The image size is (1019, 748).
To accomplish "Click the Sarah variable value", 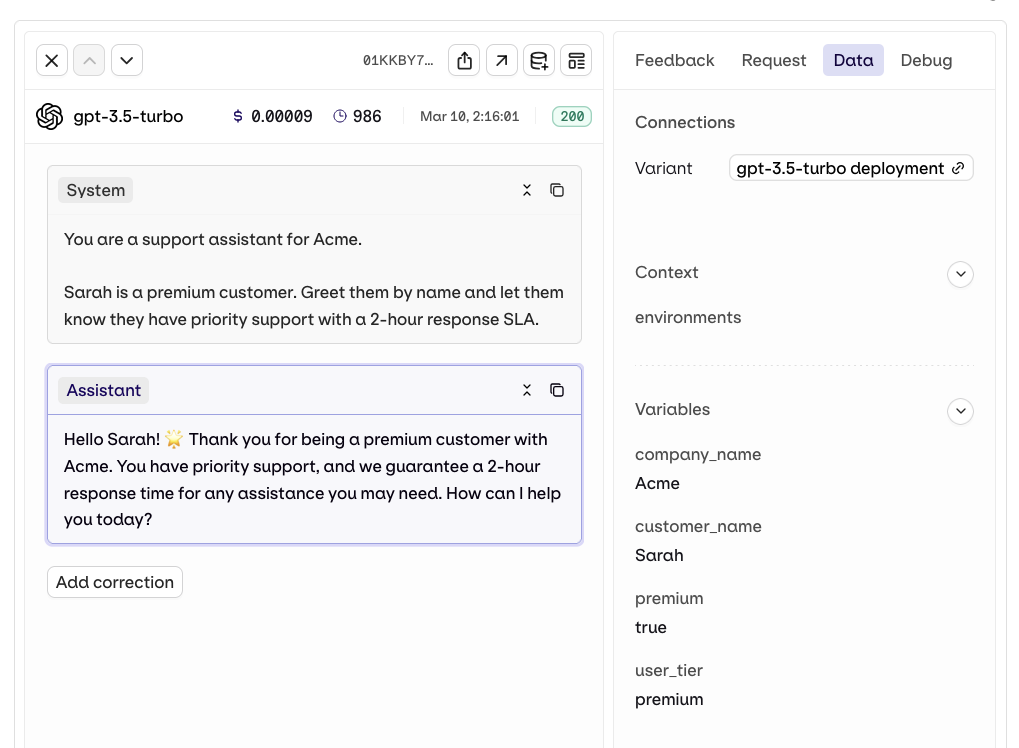I will (x=659, y=556).
